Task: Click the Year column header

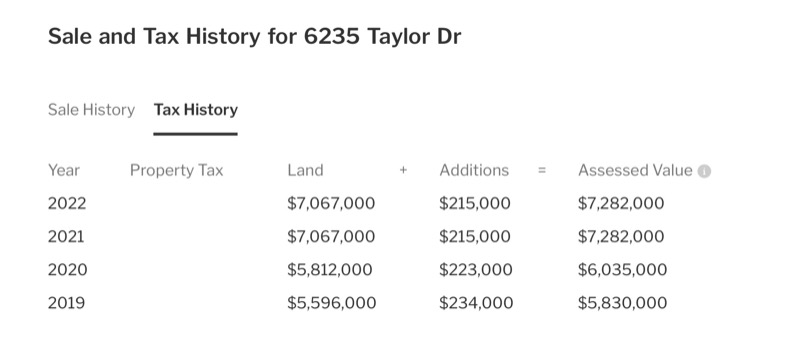Action: [64, 170]
